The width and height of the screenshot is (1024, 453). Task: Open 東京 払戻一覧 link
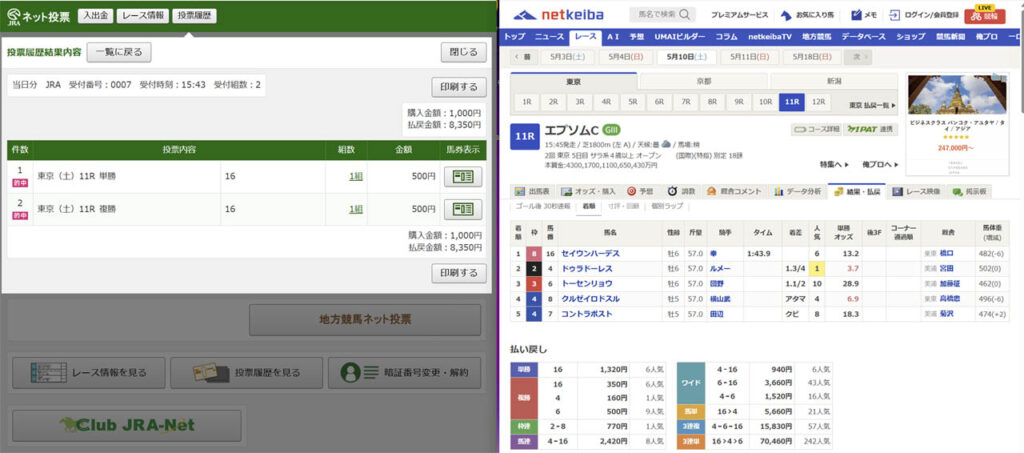click(x=872, y=105)
